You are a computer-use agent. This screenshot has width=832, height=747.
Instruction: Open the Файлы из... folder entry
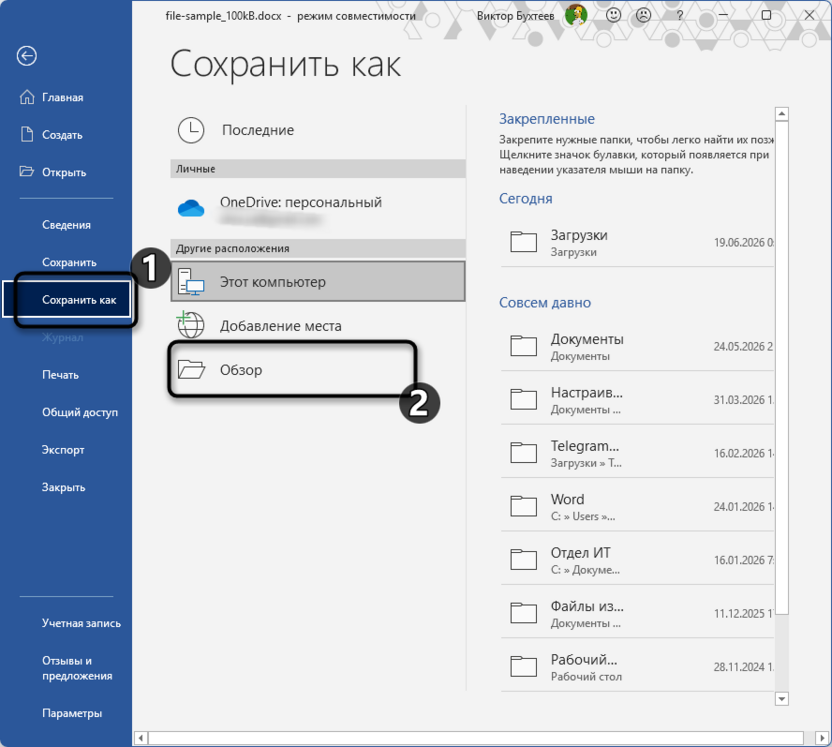coord(637,613)
